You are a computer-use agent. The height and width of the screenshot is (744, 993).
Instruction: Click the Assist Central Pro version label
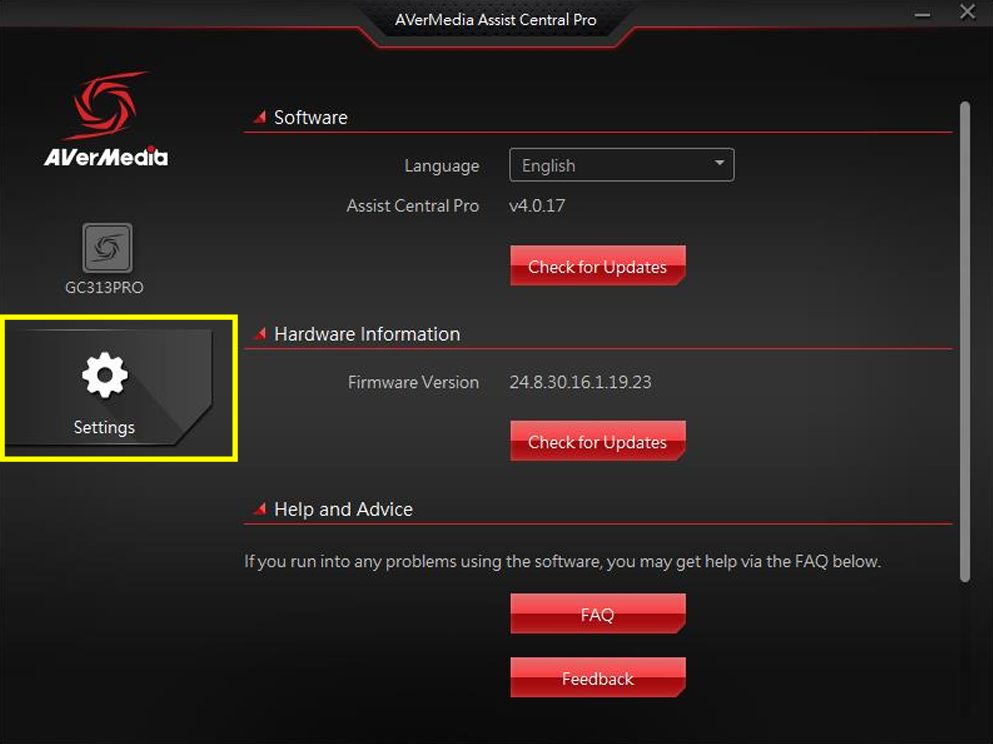(x=412, y=206)
